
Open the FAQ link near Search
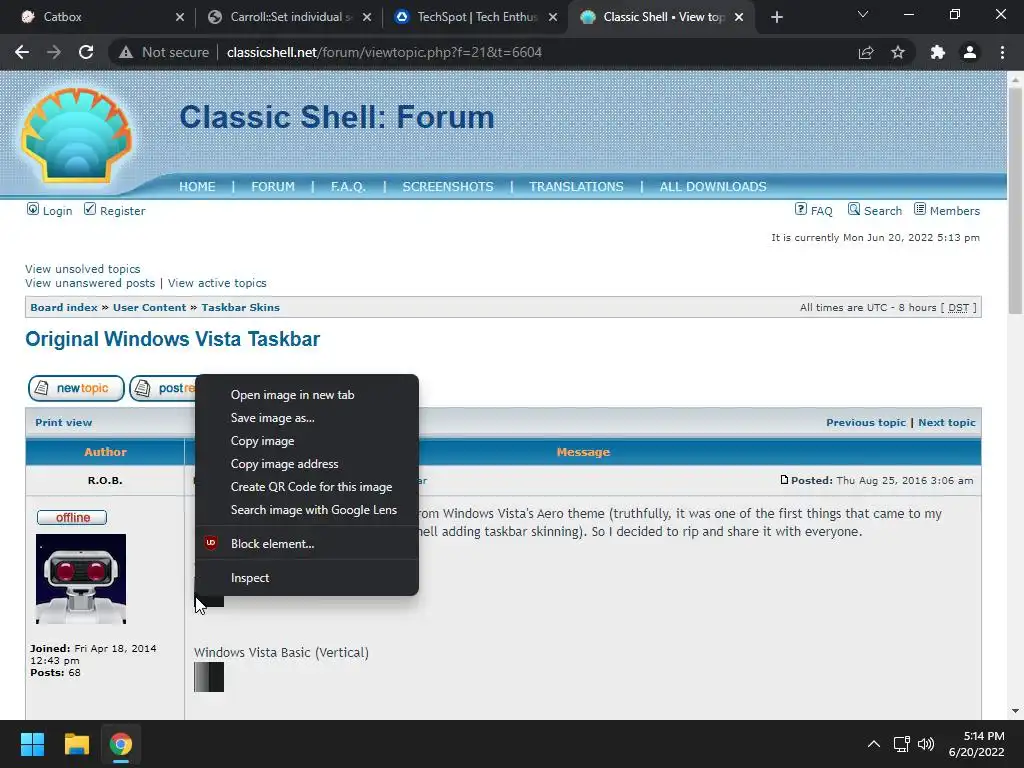pyautogui.click(x=814, y=210)
